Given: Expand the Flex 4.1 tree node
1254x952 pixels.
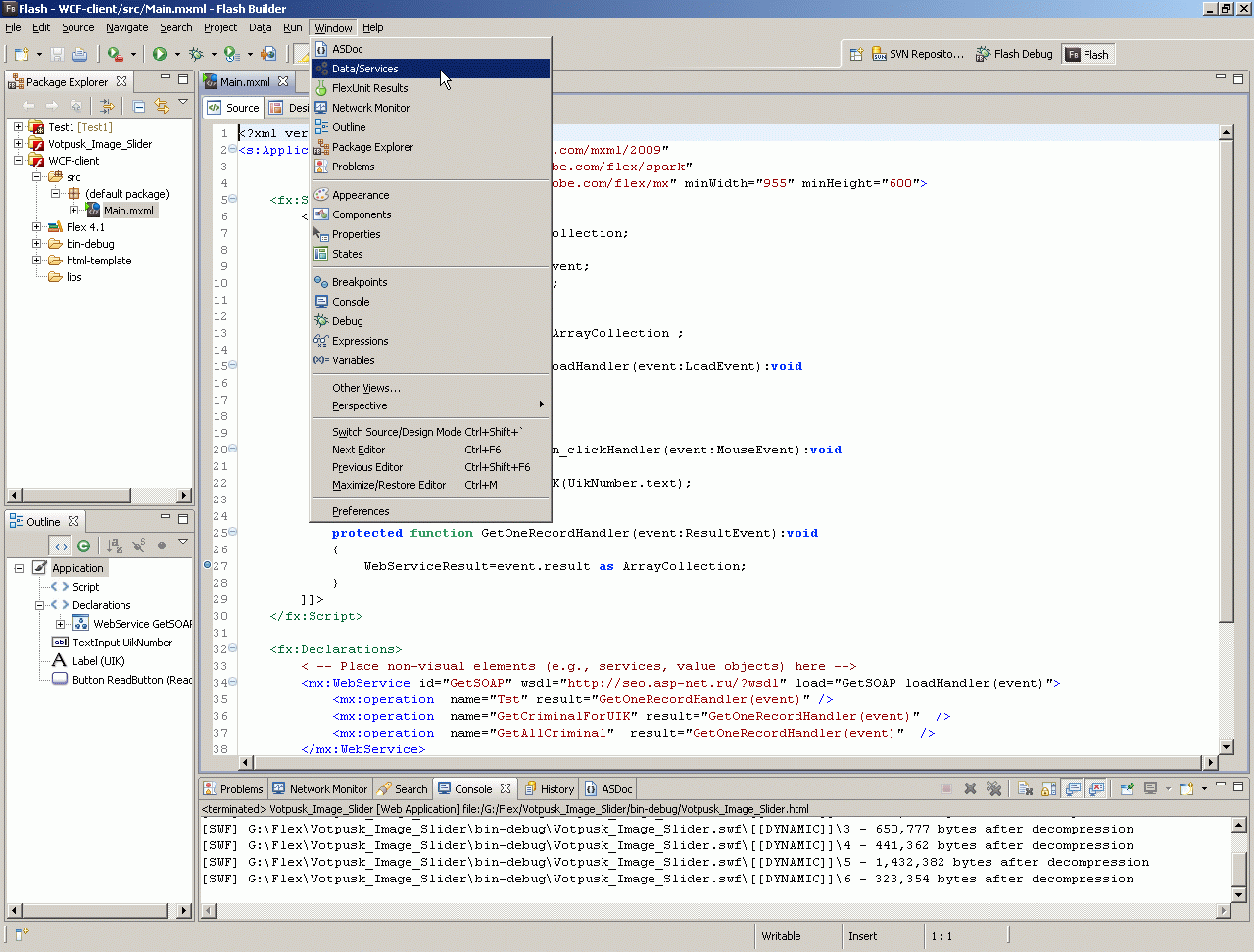Looking at the screenshot, I should point(37,227).
